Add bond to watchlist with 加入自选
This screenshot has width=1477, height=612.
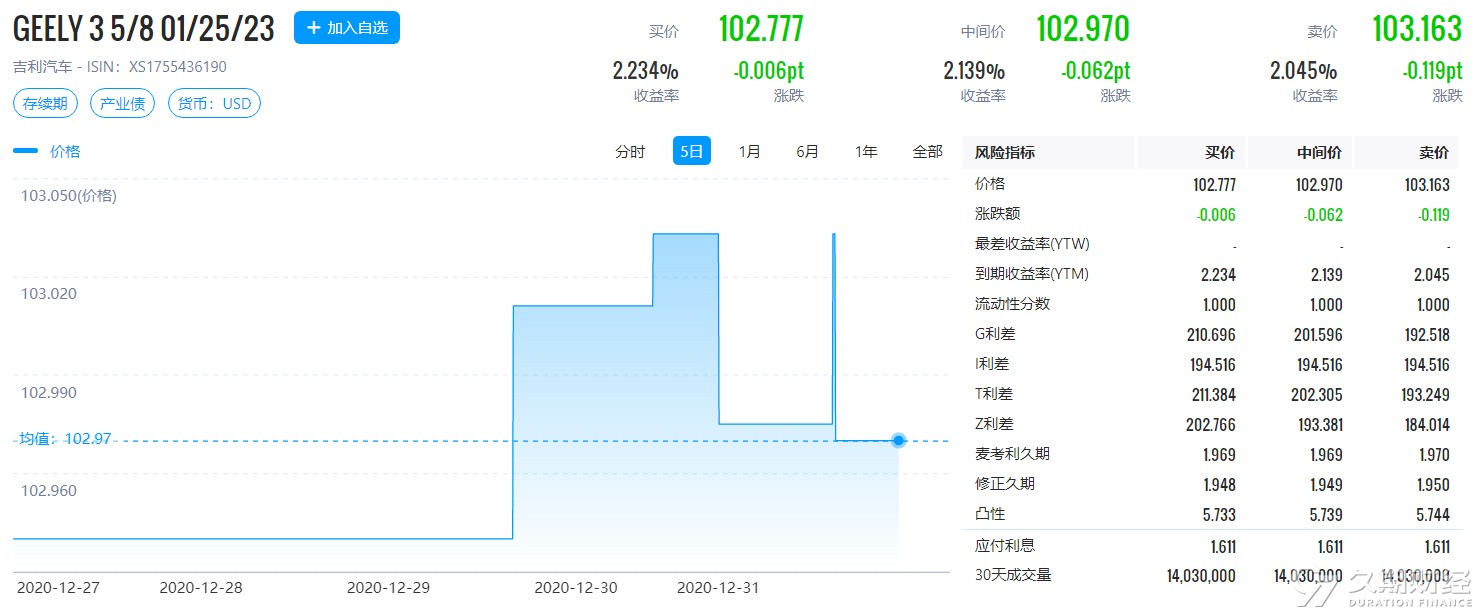[346, 28]
